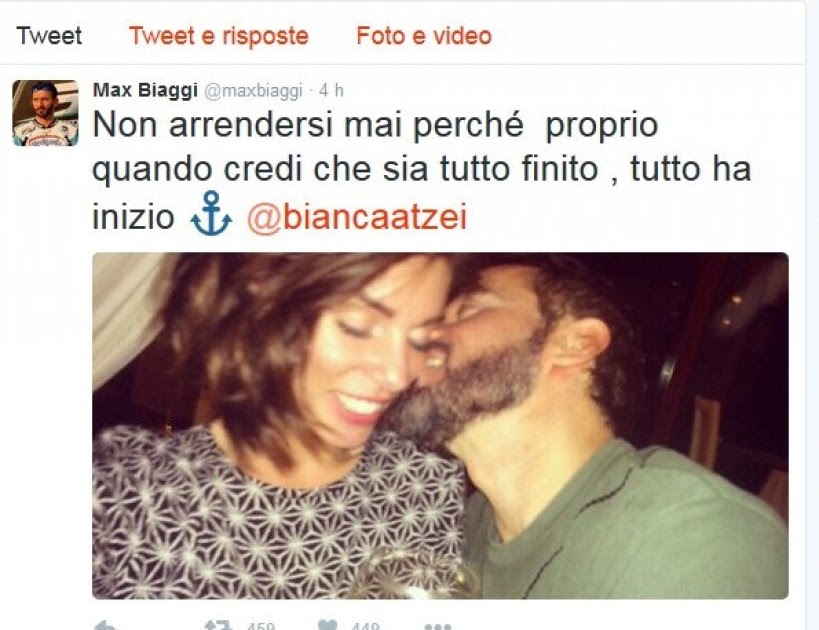
Task: Click the 449 likes count
Action: click(x=366, y=626)
